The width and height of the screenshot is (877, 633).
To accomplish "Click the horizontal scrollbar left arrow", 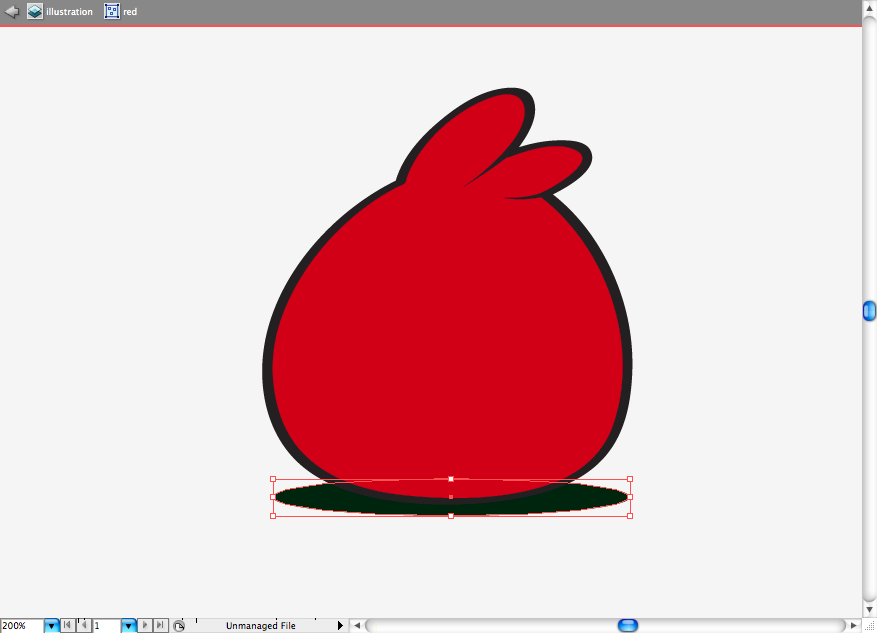I will (x=357, y=626).
